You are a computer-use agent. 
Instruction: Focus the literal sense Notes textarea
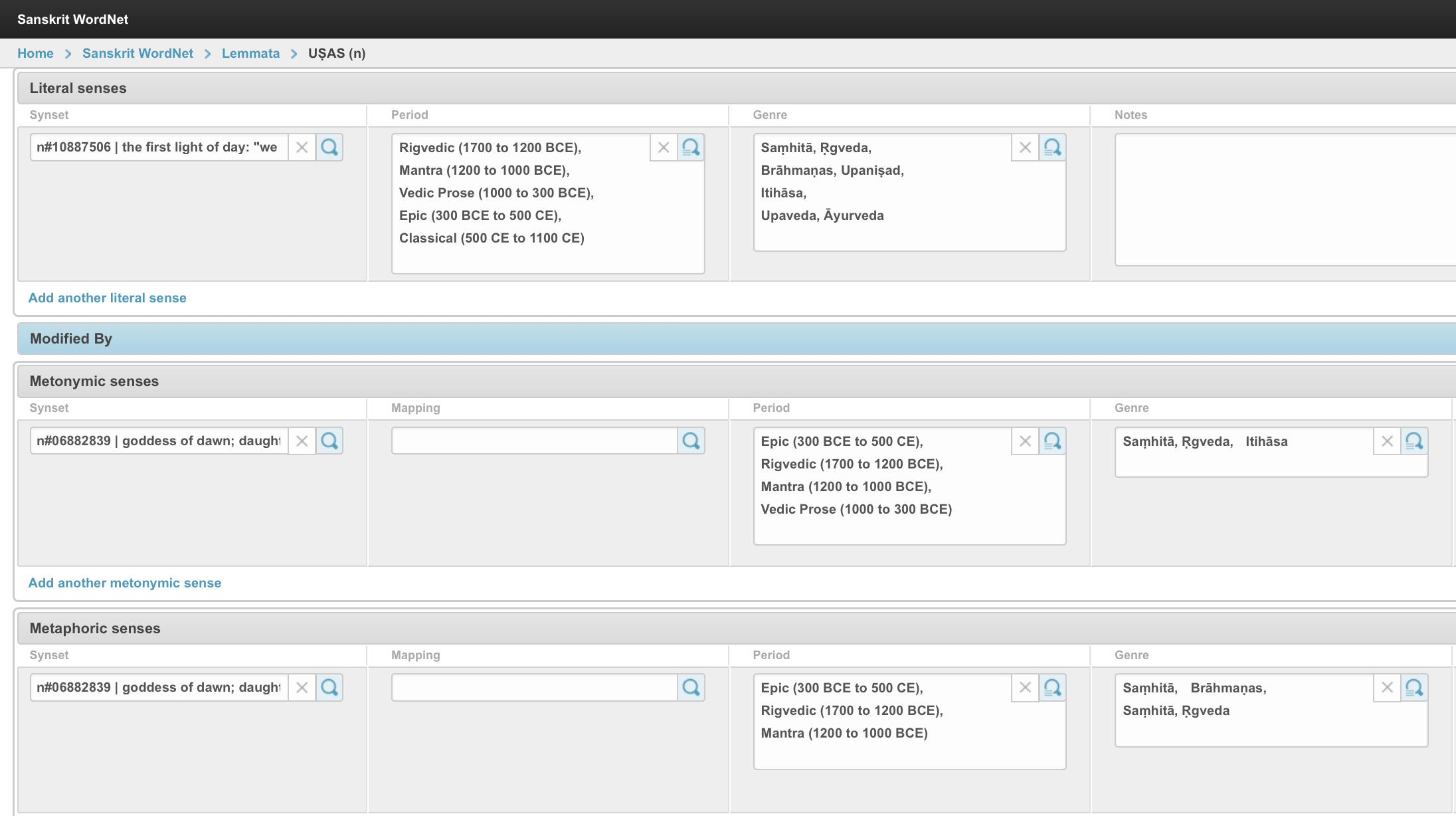click(x=1285, y=200)
